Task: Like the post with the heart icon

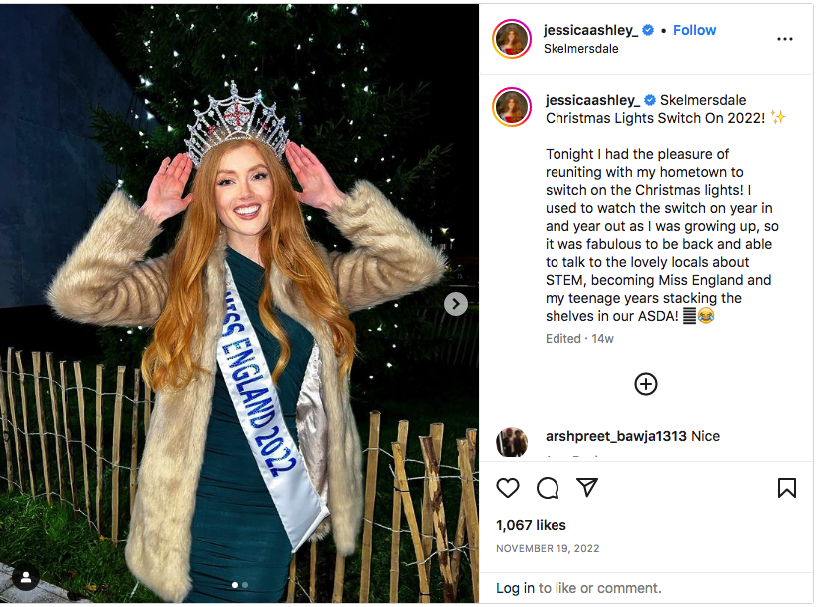Action: (508, 488)
